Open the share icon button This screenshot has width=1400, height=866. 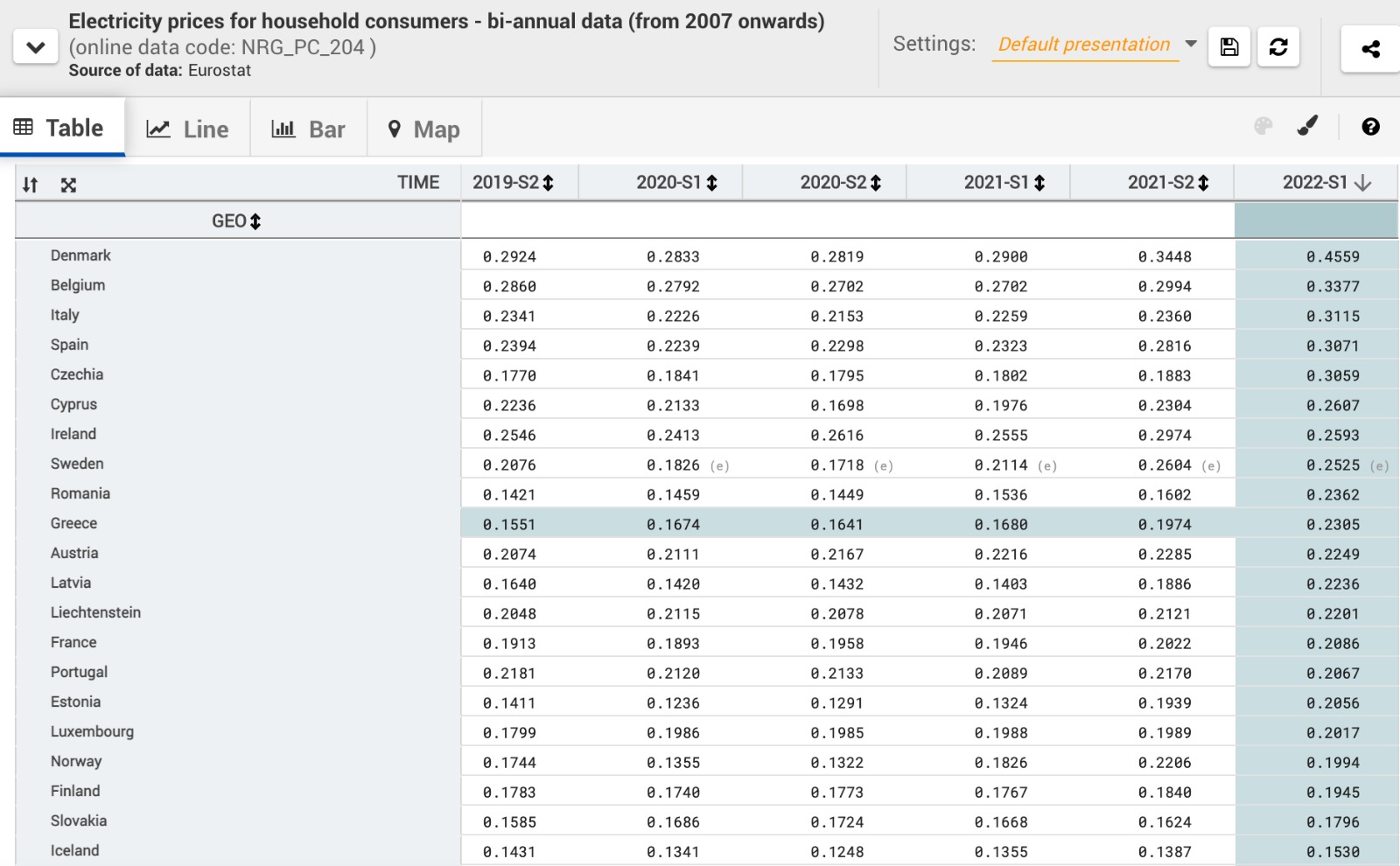point(1370,49)
